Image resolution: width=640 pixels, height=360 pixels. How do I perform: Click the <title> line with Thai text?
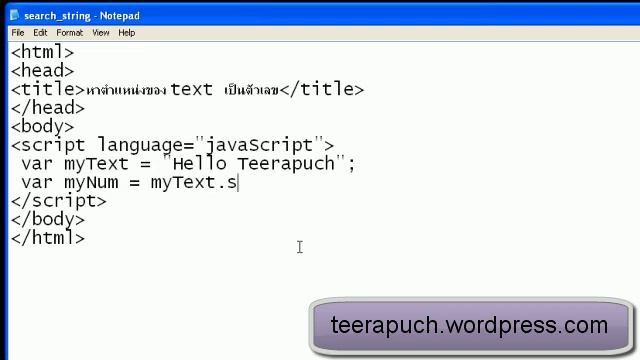(x=187, y=89)
